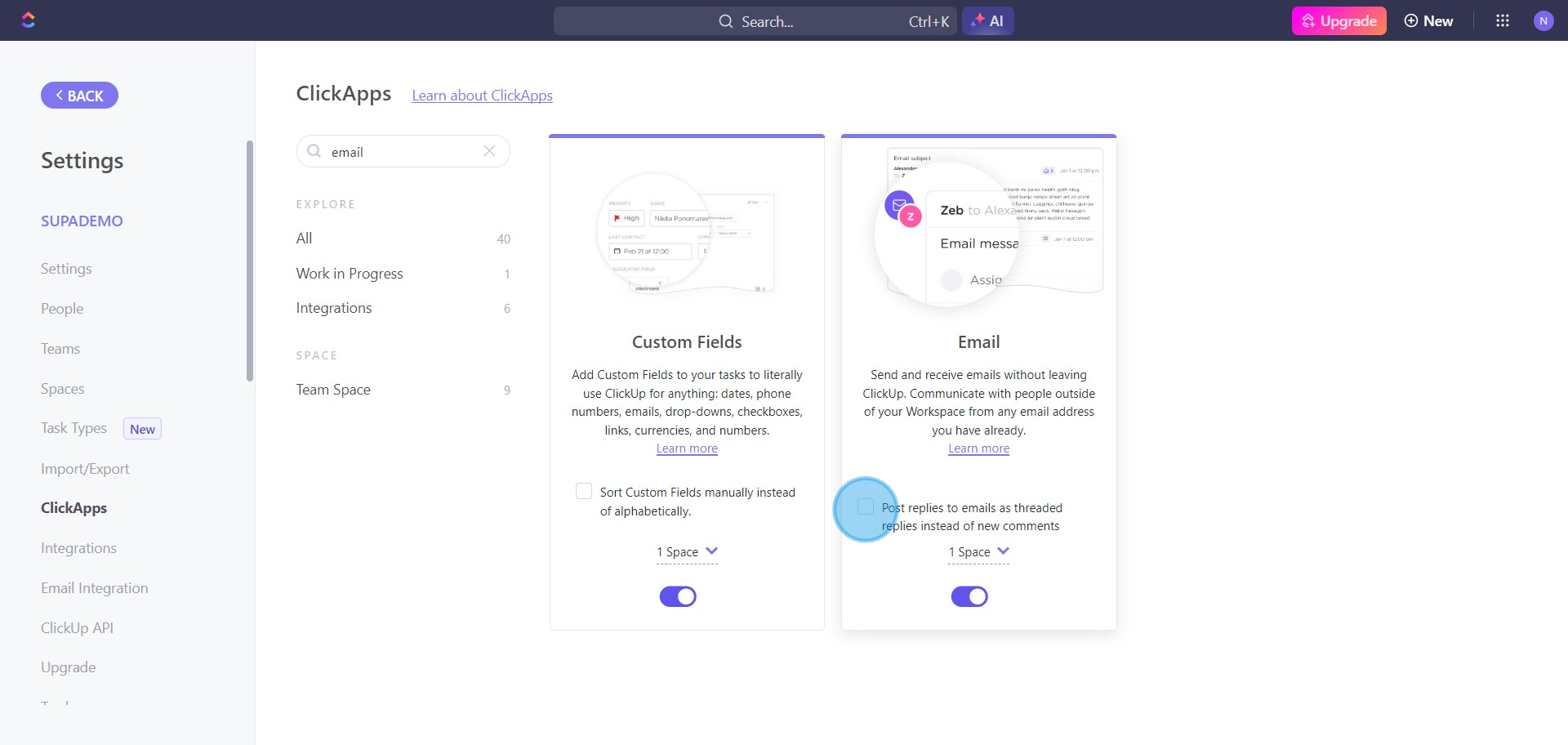Check Post replies as threaded checkbox
This screenshot has width=1568, height=745.
pos(866,506)
